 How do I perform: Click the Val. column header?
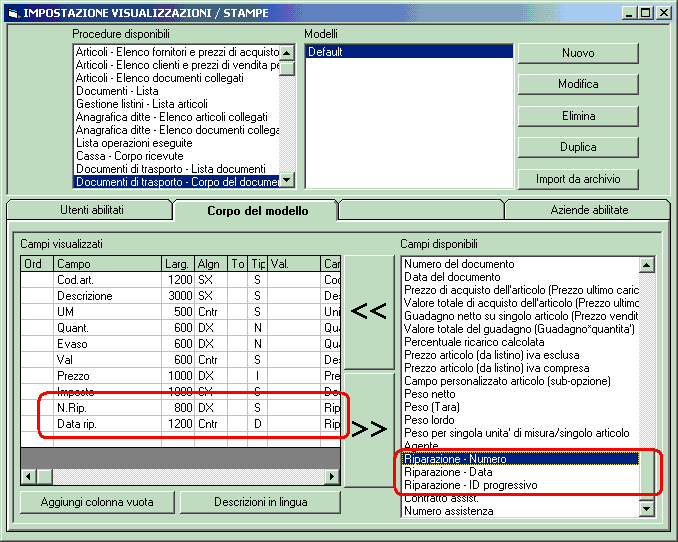pyautogui.click(x=294, y=264)
